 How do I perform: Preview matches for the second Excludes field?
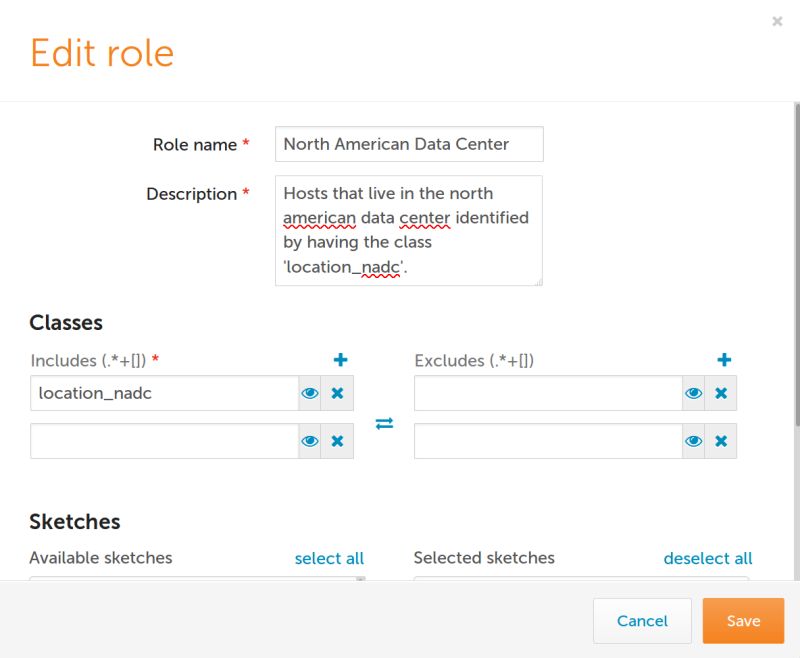694,440
